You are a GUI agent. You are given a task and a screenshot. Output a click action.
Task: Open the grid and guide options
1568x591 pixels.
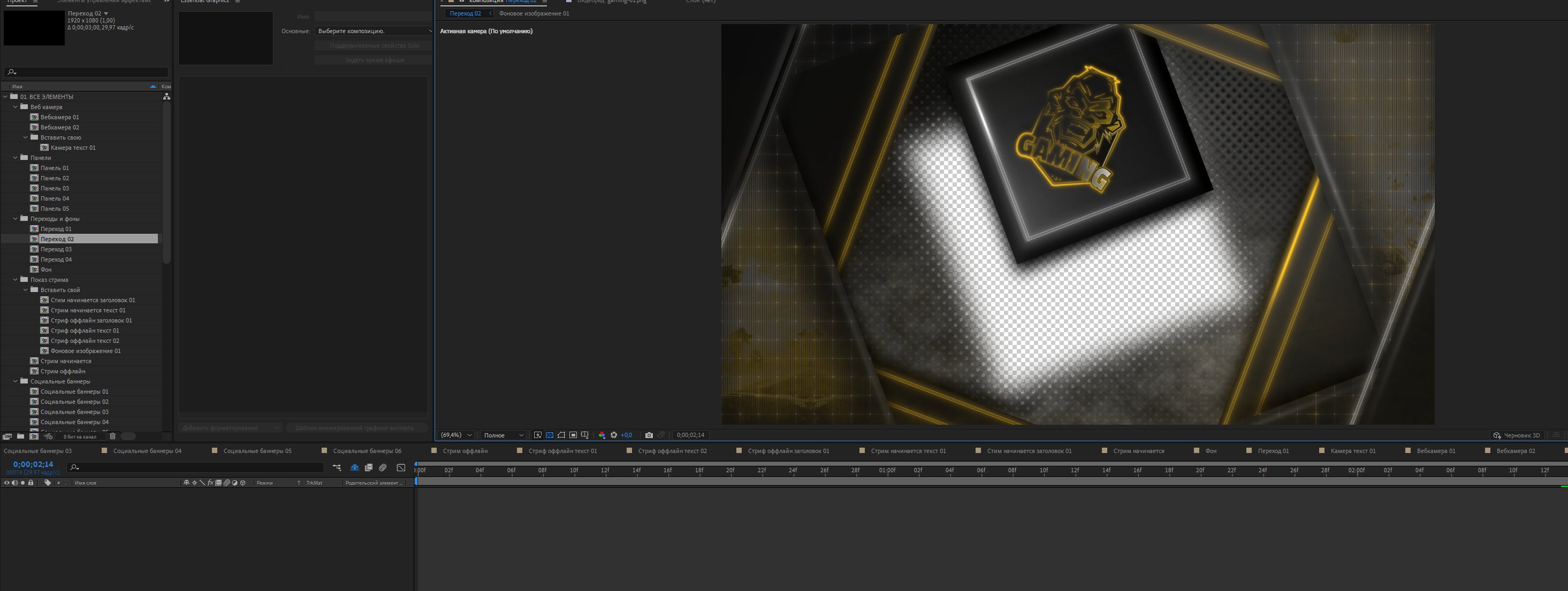pyautogui.click(x=585, y=435)
